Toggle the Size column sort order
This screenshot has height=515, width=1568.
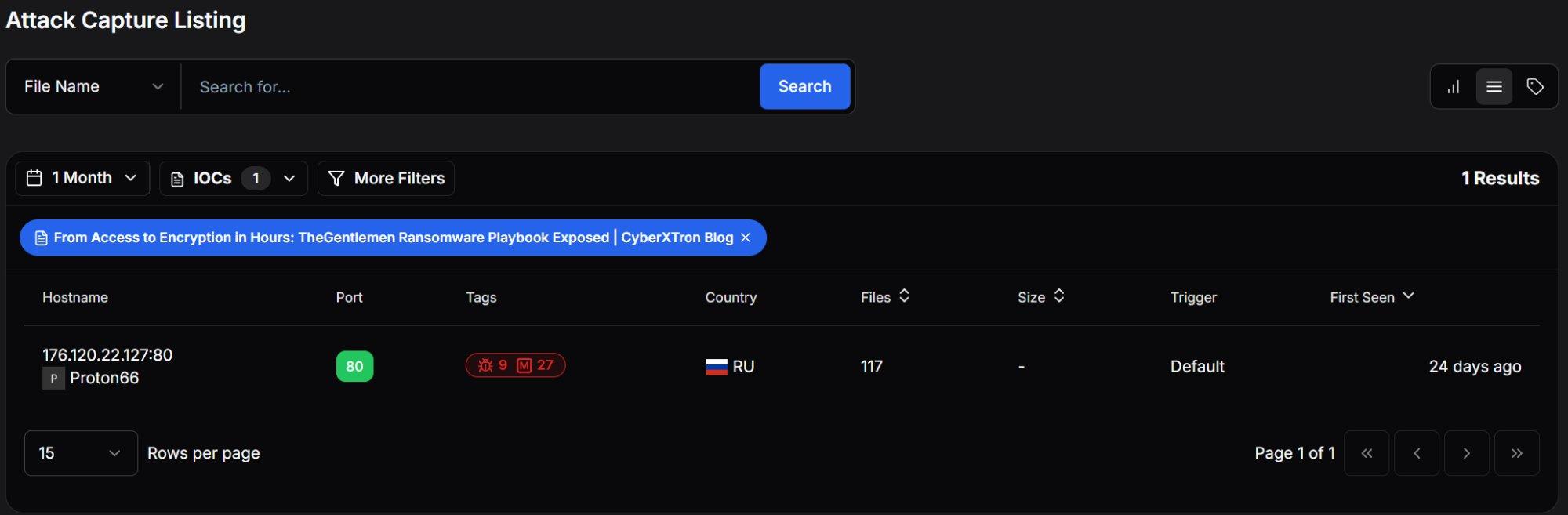pyautogui.click(x=1059, y=296)
